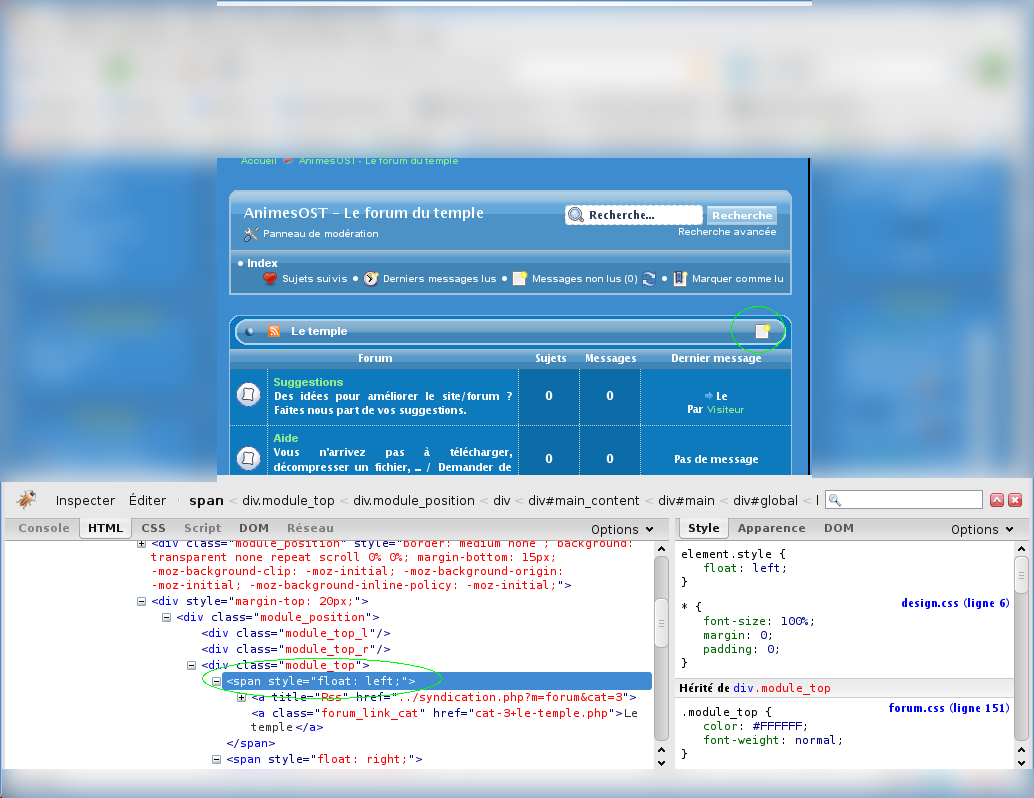Expand the Rss anchor node in HTML tree
Image resolution: width=1034 pixels, height=798 pixels.
tap(242, 697)
